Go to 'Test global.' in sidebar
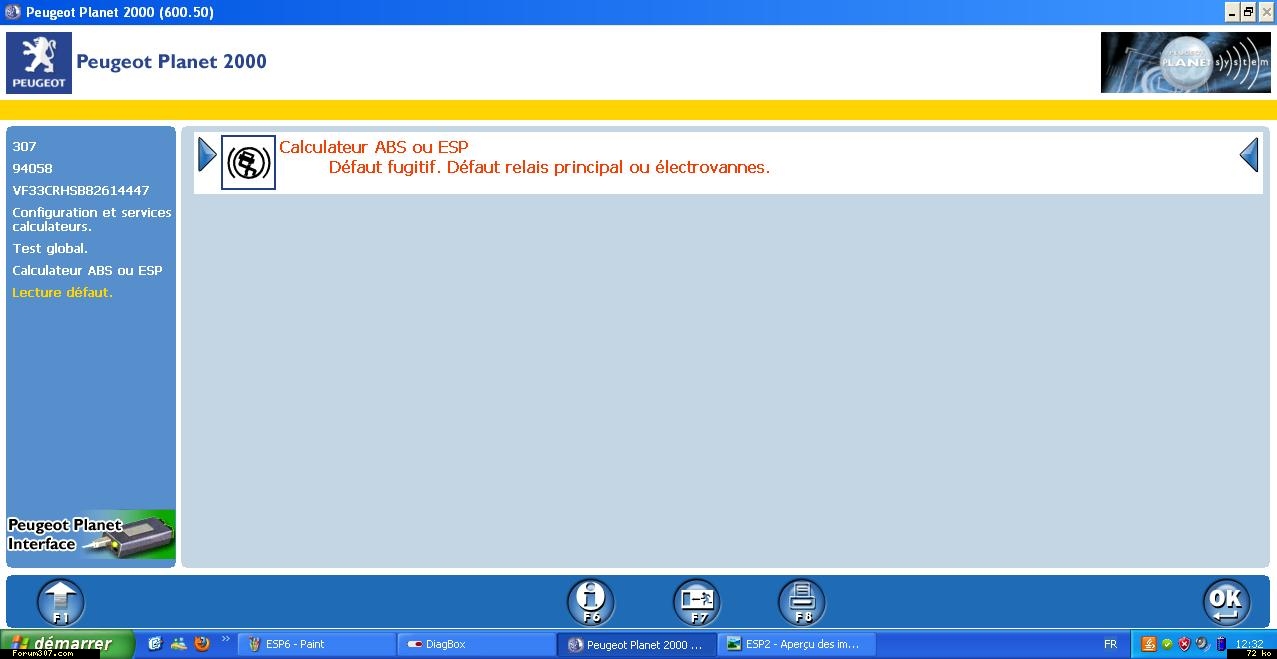Screen dimensions: 1277x659 [x=50, y=248]
